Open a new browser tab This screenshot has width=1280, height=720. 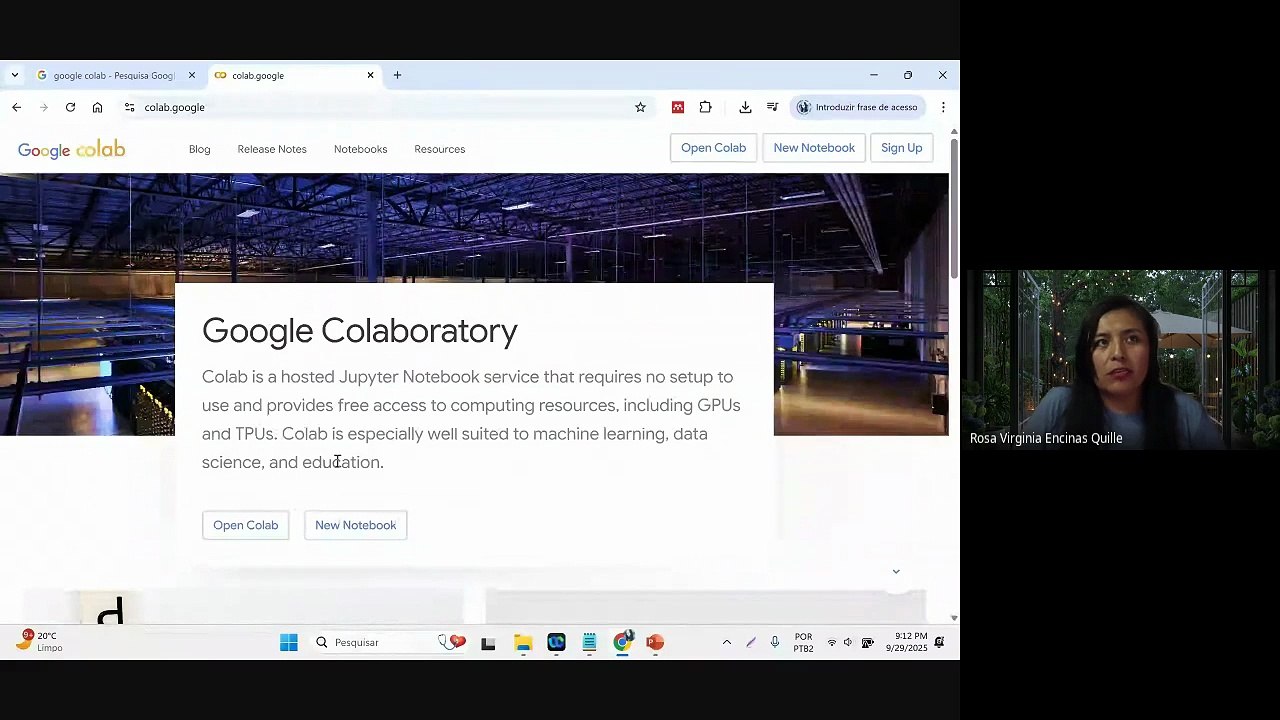point(397,75)
